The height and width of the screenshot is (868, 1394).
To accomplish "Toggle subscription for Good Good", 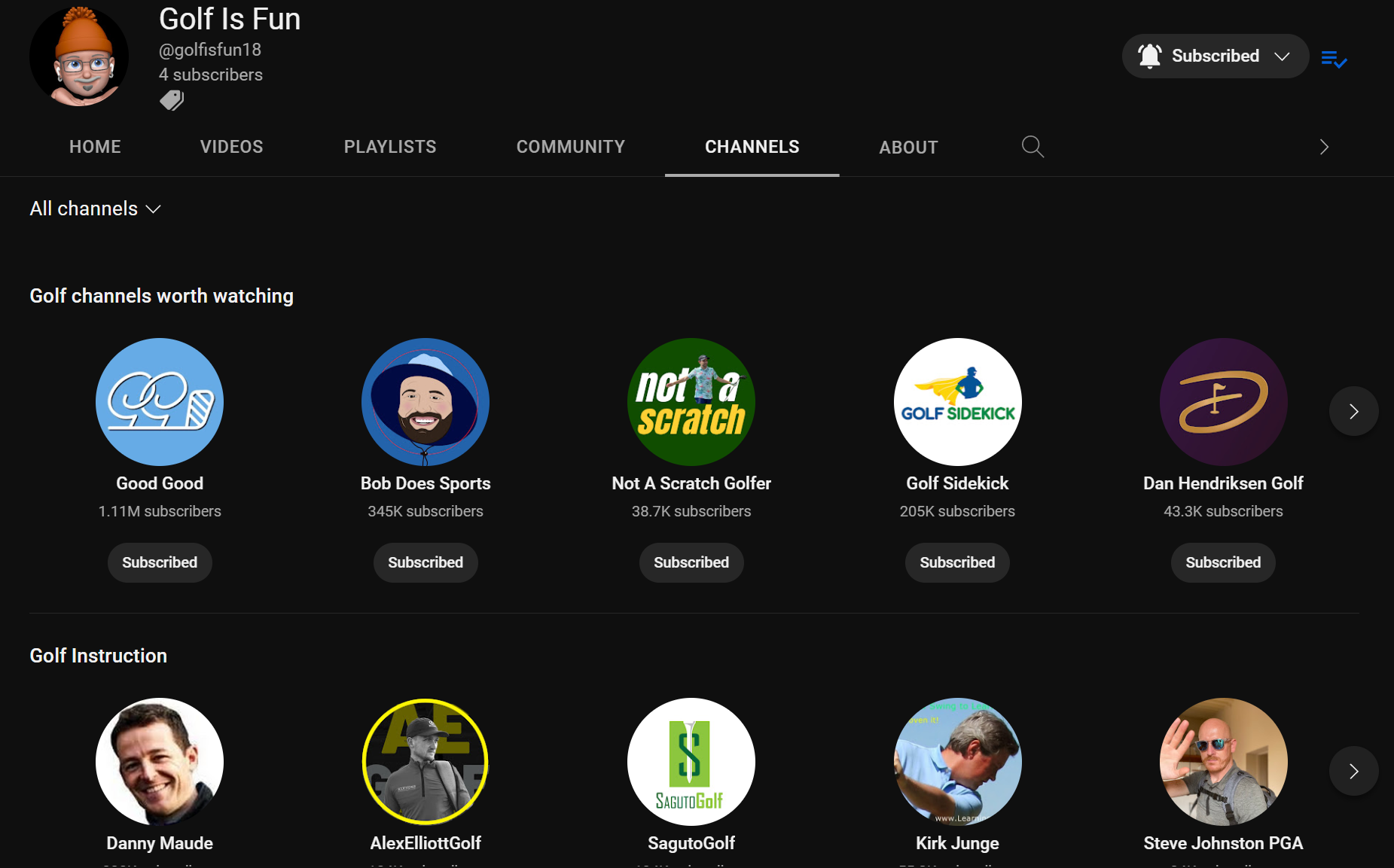I will click(160, 562).
